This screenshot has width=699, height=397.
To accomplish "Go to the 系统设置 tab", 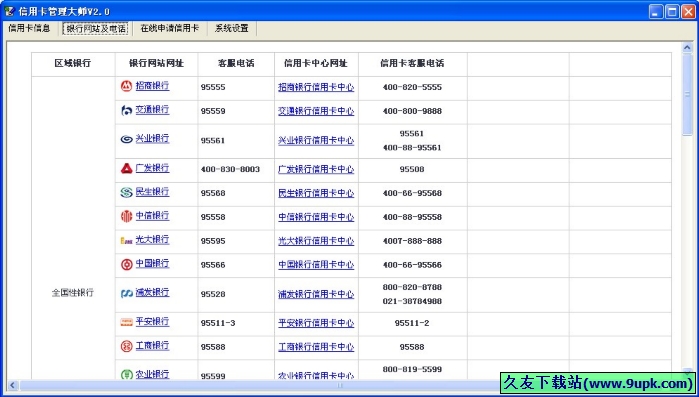I will pos(231,29).
